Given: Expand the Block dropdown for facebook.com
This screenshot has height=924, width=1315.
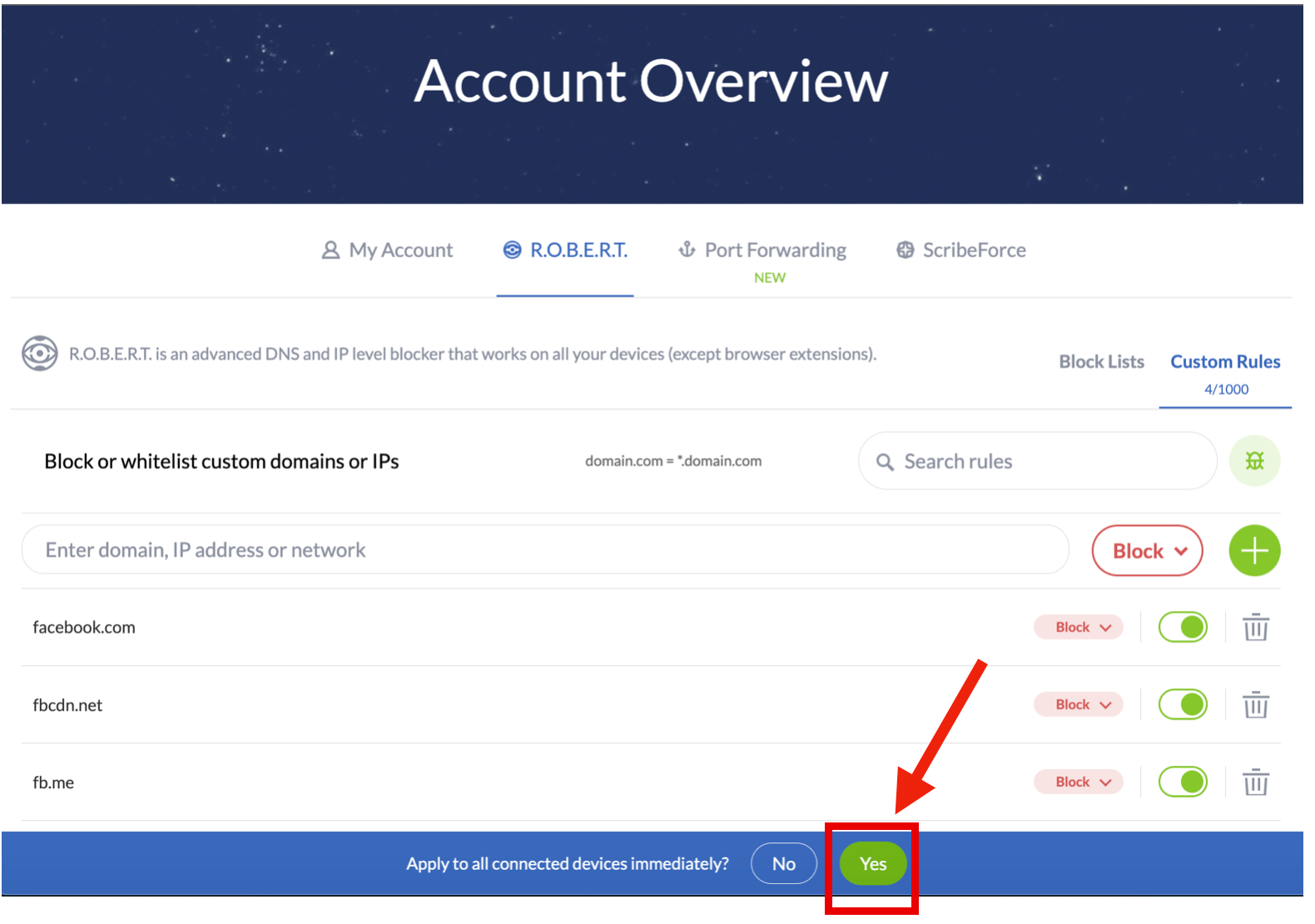Looking at the screenshot, I should [1079, 628].
